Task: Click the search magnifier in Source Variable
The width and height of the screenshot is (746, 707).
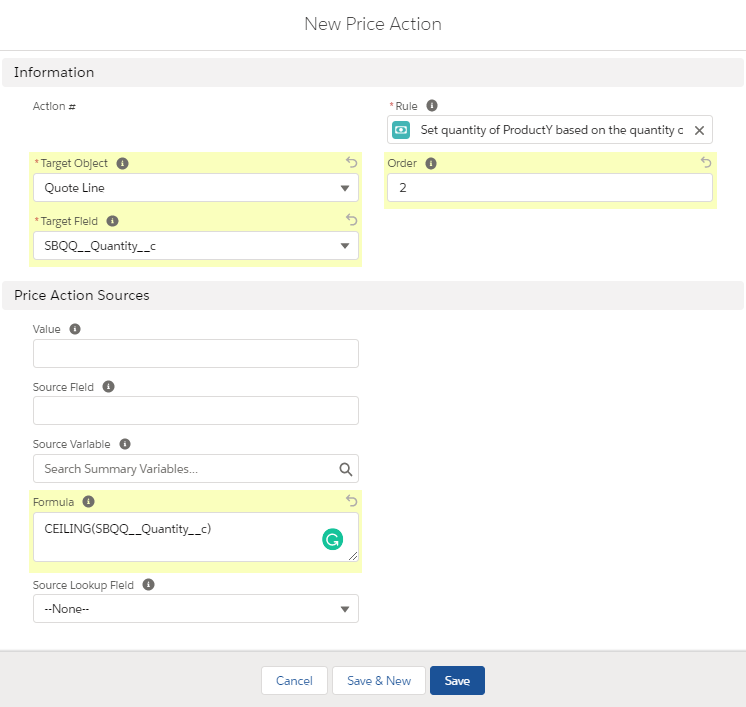Action: 345,469
